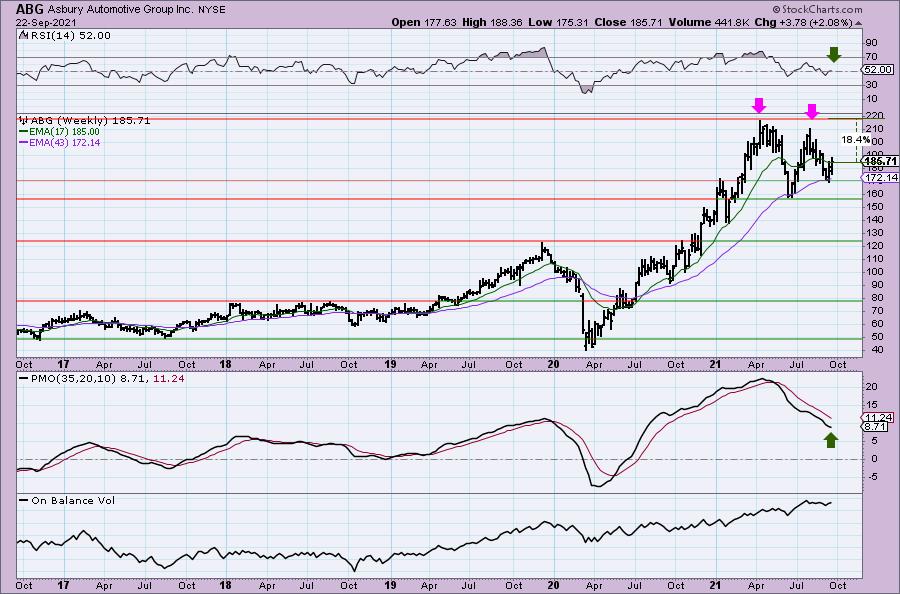Click year 21 label below price panel

tap(715, 364)
